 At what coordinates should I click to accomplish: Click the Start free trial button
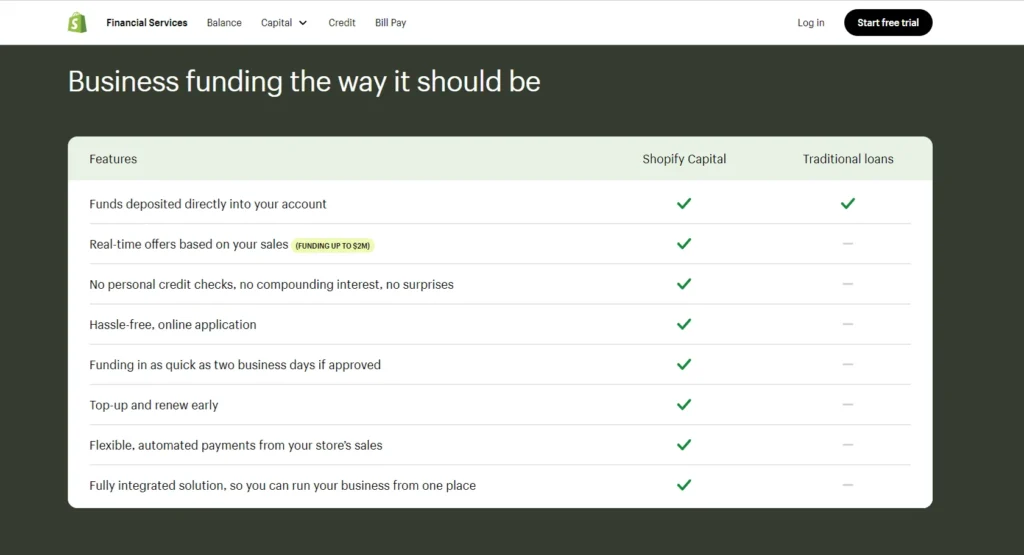point(888,23)
